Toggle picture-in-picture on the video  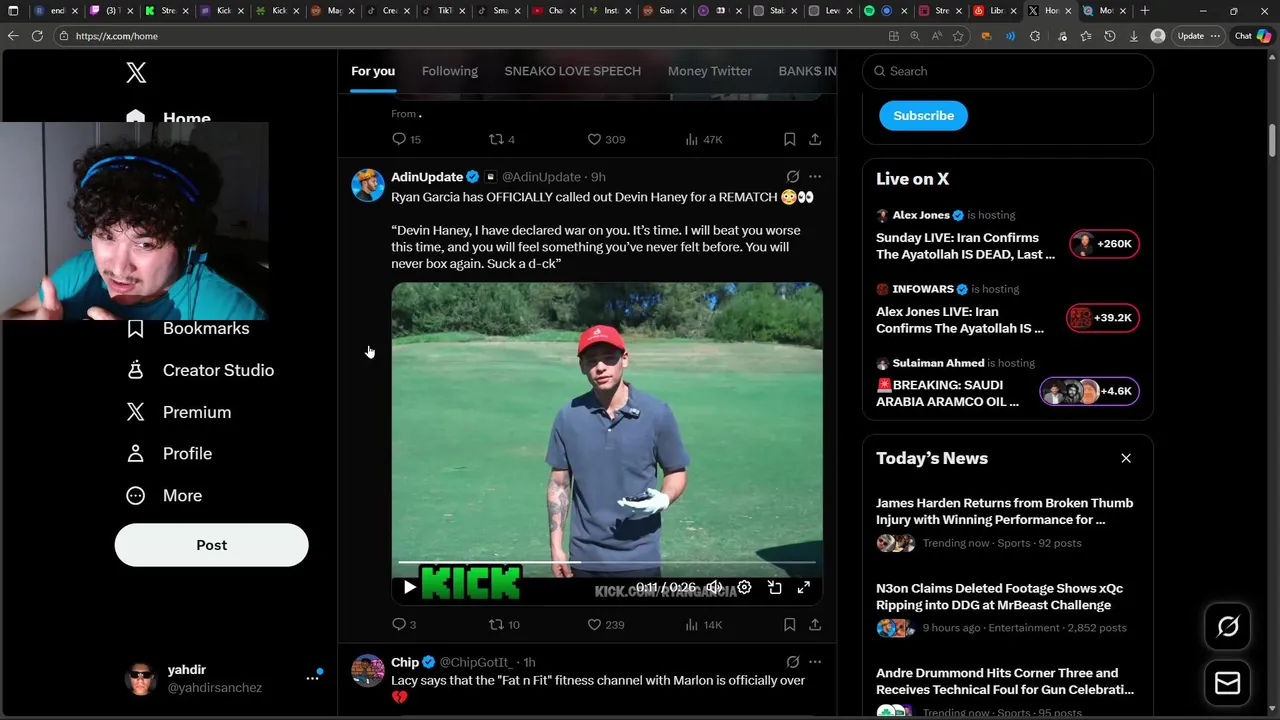click(x=774, y=587)
